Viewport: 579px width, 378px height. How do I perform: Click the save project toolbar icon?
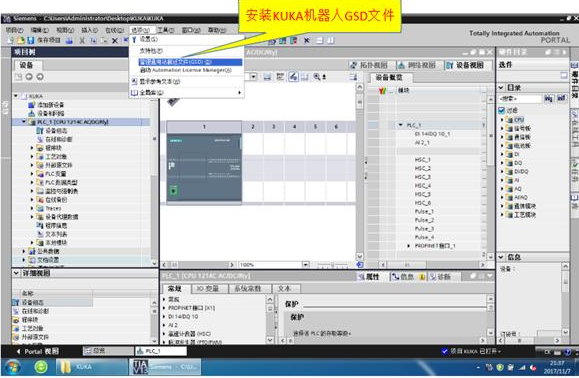31,40
